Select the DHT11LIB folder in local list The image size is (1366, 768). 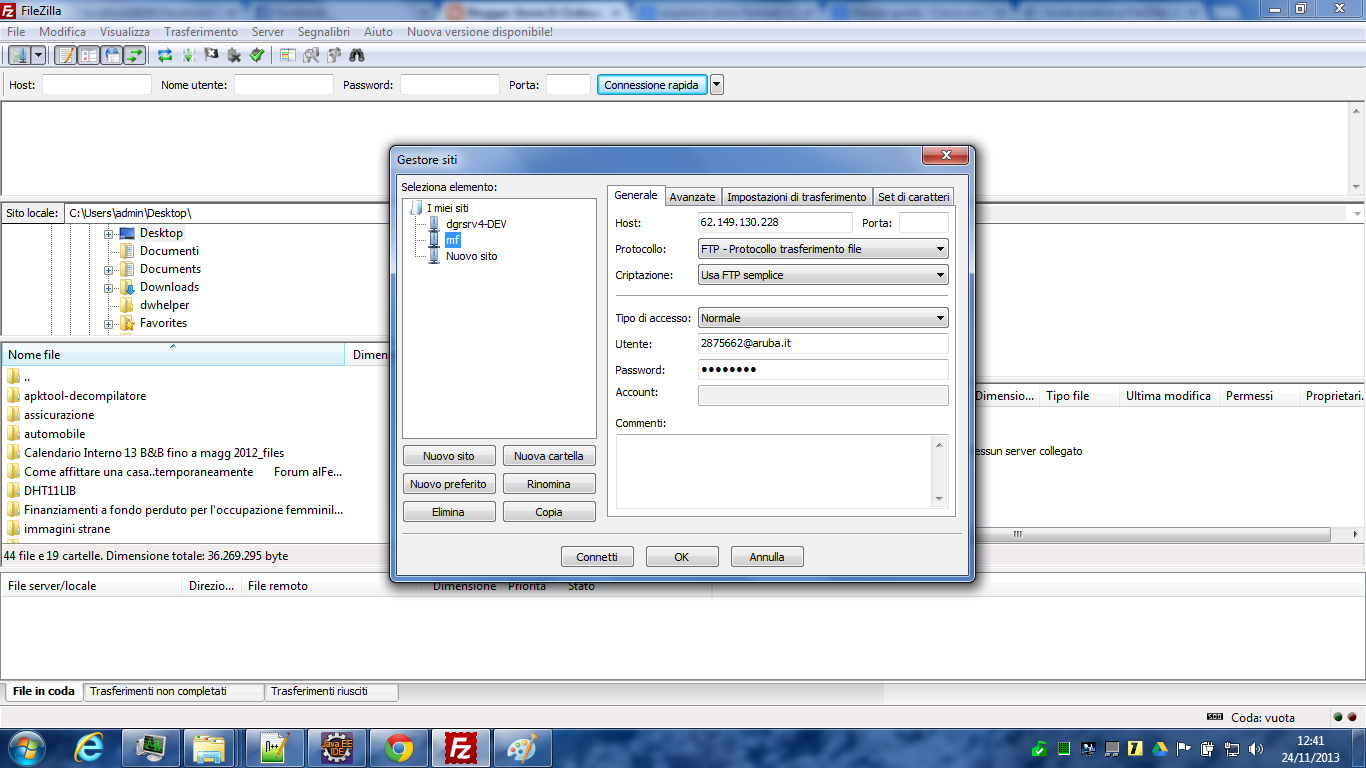pyautogui.click(x=50, y=491)
